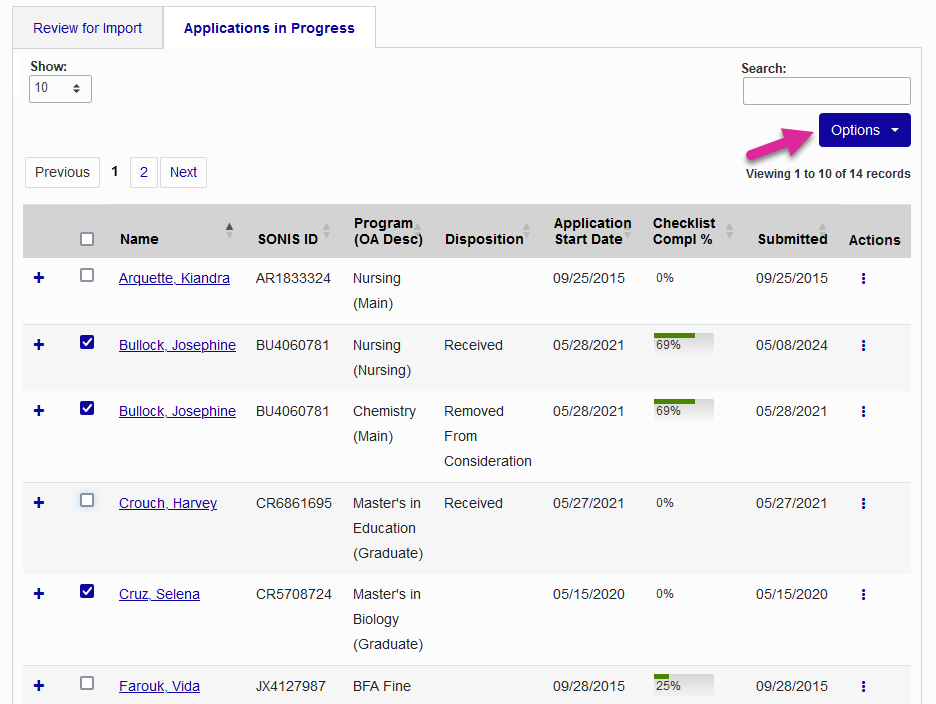Open the Options dropdown
Screen dimensions: 936x704
[x=864, y=130]
